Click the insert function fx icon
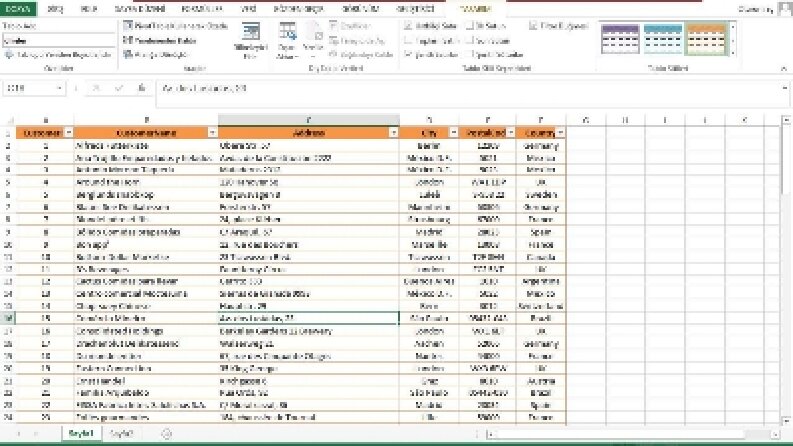Image resolution: width=793 pixels, height=446 pixels. 142,88
